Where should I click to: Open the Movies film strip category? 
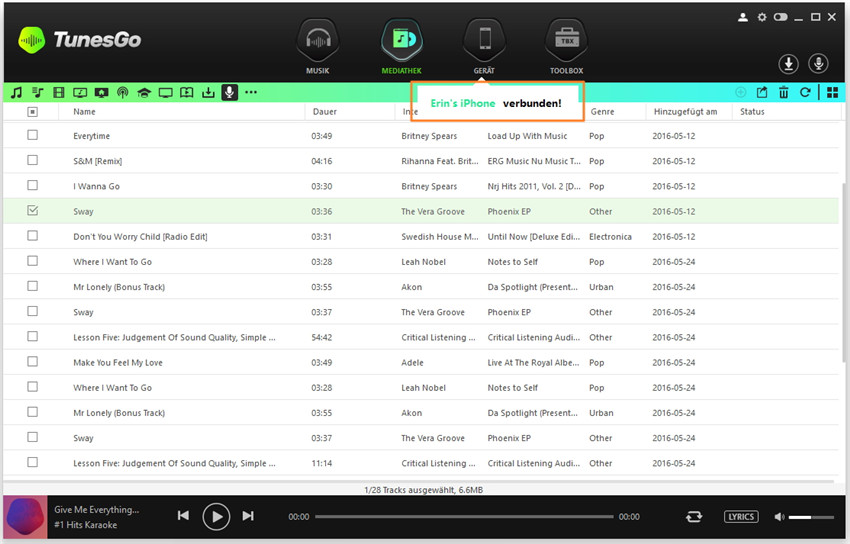59,93
